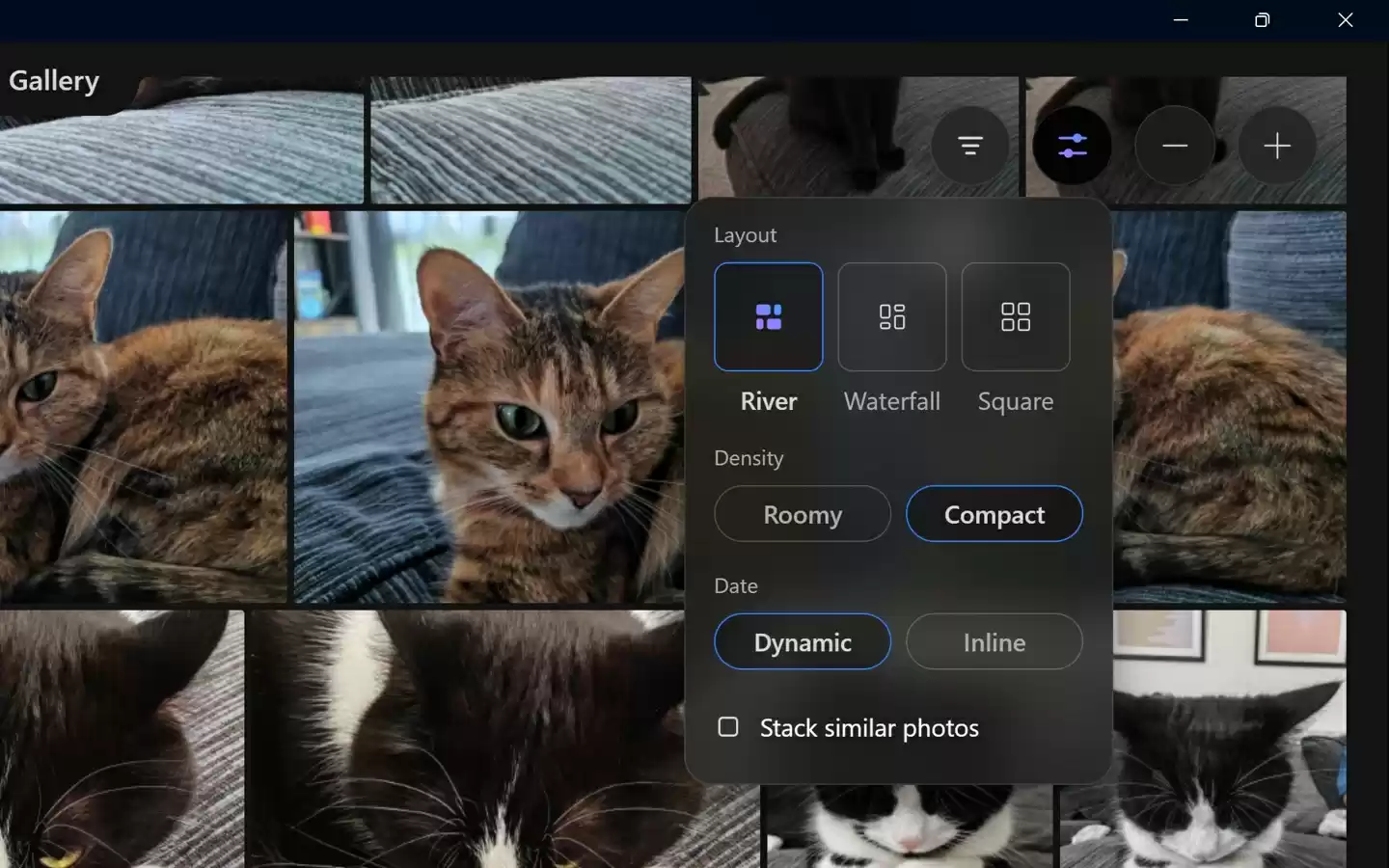Select the Waterfall layout icon
Viewport: 1389px width, 868px height.
point(891,317)
